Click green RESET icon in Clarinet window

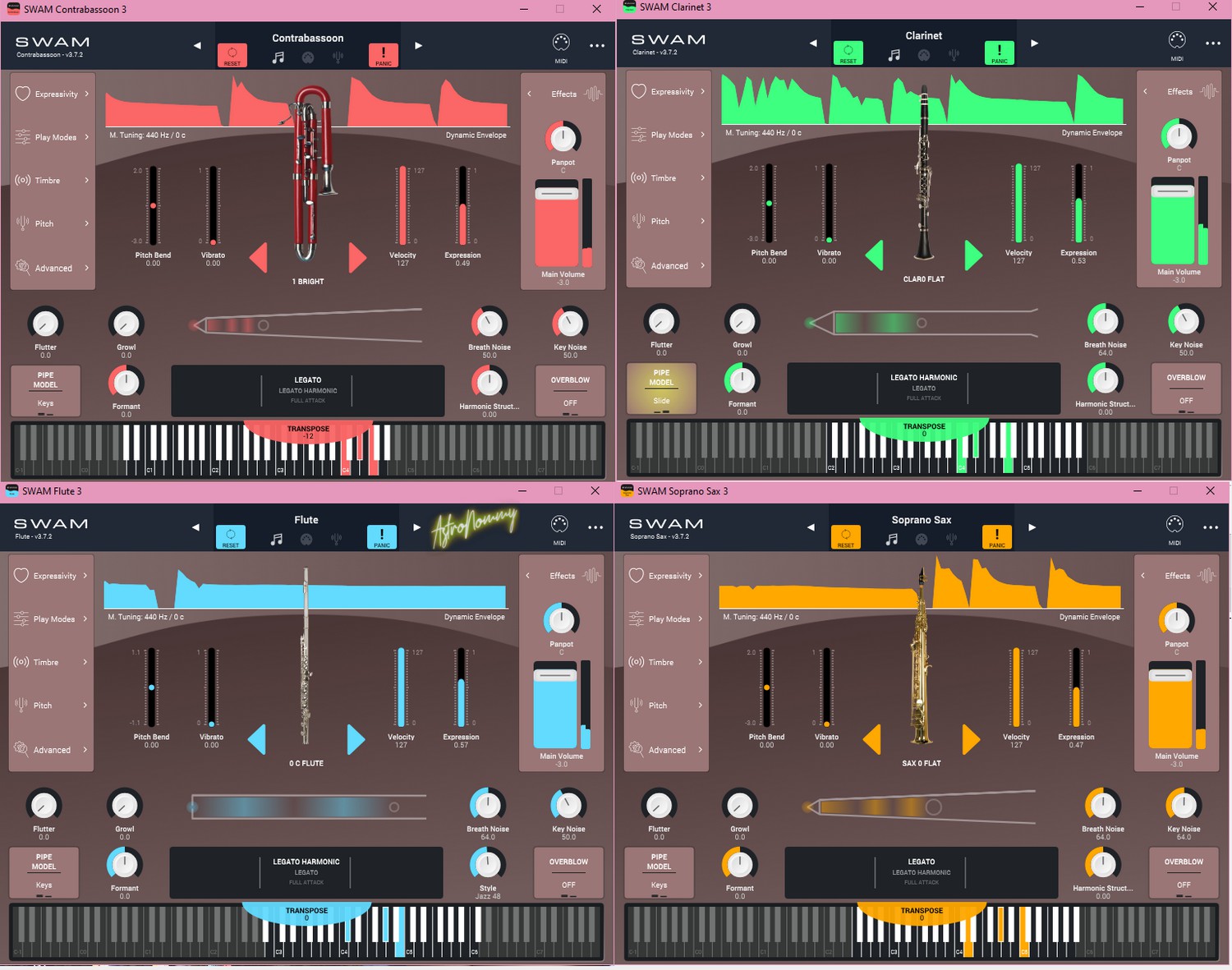click(x=848, y=53)
